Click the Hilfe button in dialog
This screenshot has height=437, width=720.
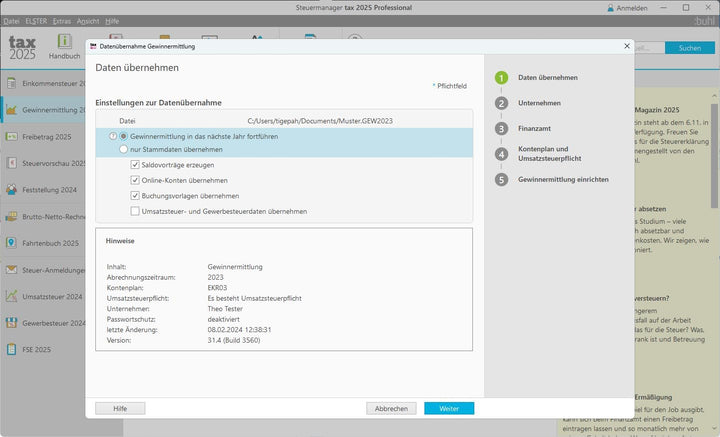pyautogui.click(x=120, y=408)
